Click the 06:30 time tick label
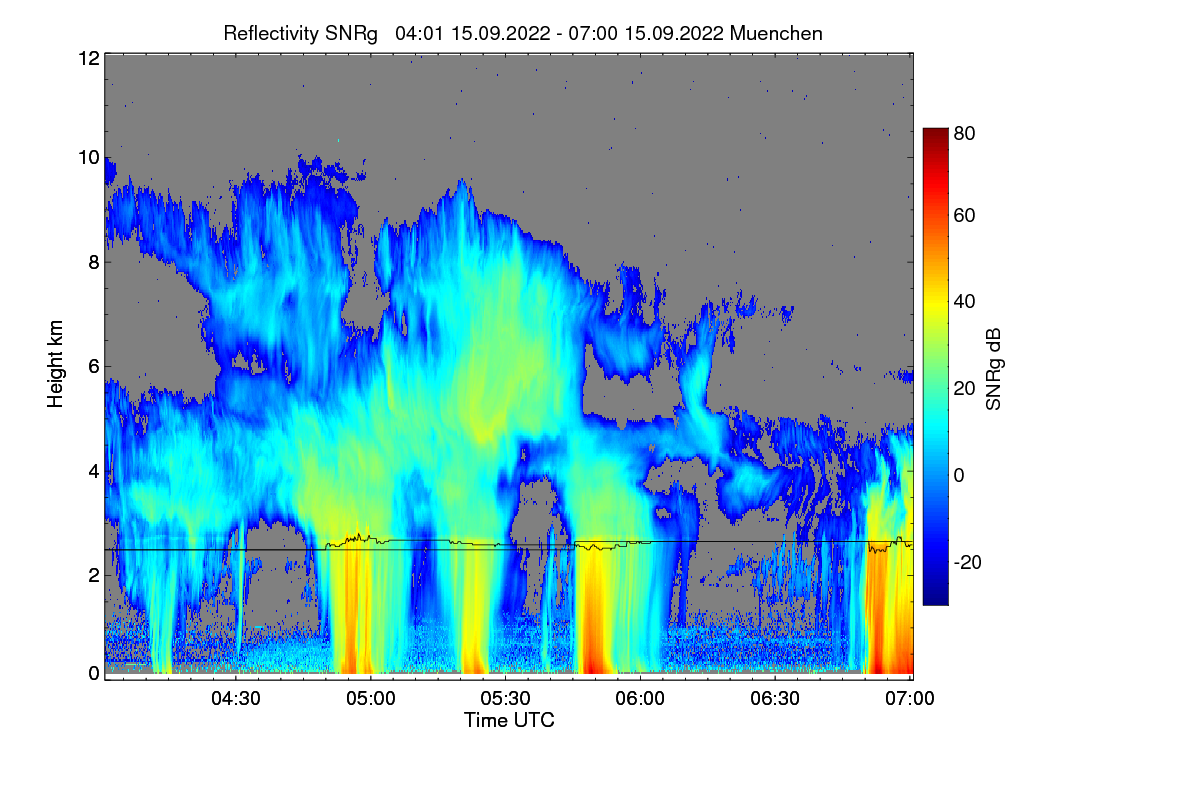The image size is (1200, 800). (x=776, y=699)
